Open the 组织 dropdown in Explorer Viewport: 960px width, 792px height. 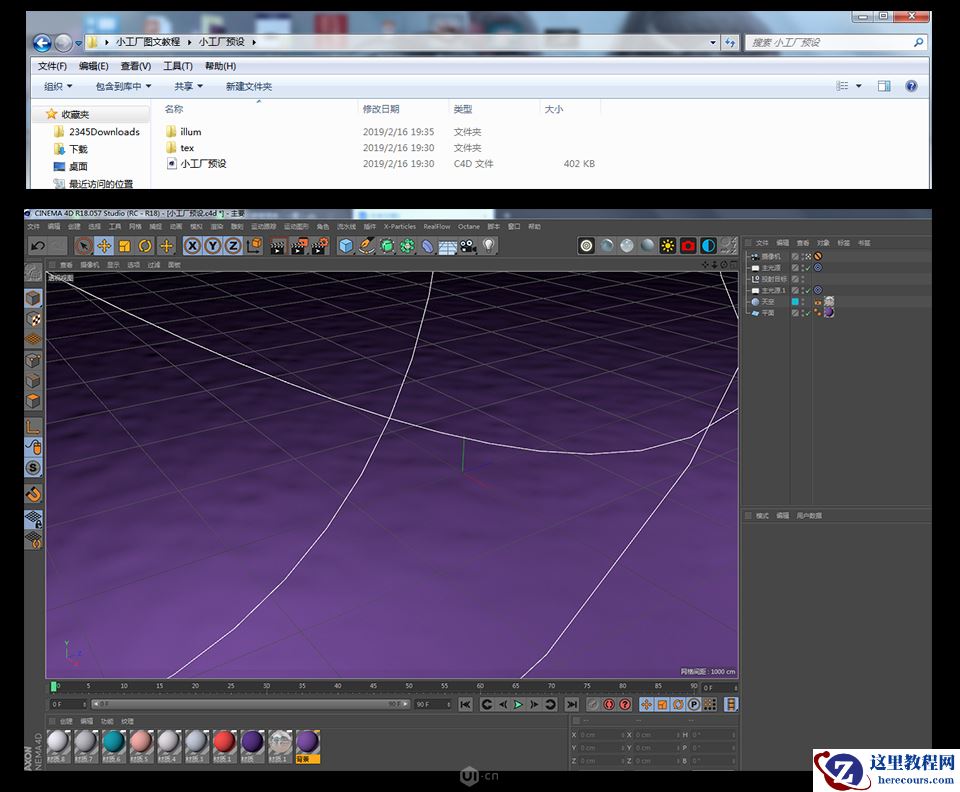coord(50,85)
